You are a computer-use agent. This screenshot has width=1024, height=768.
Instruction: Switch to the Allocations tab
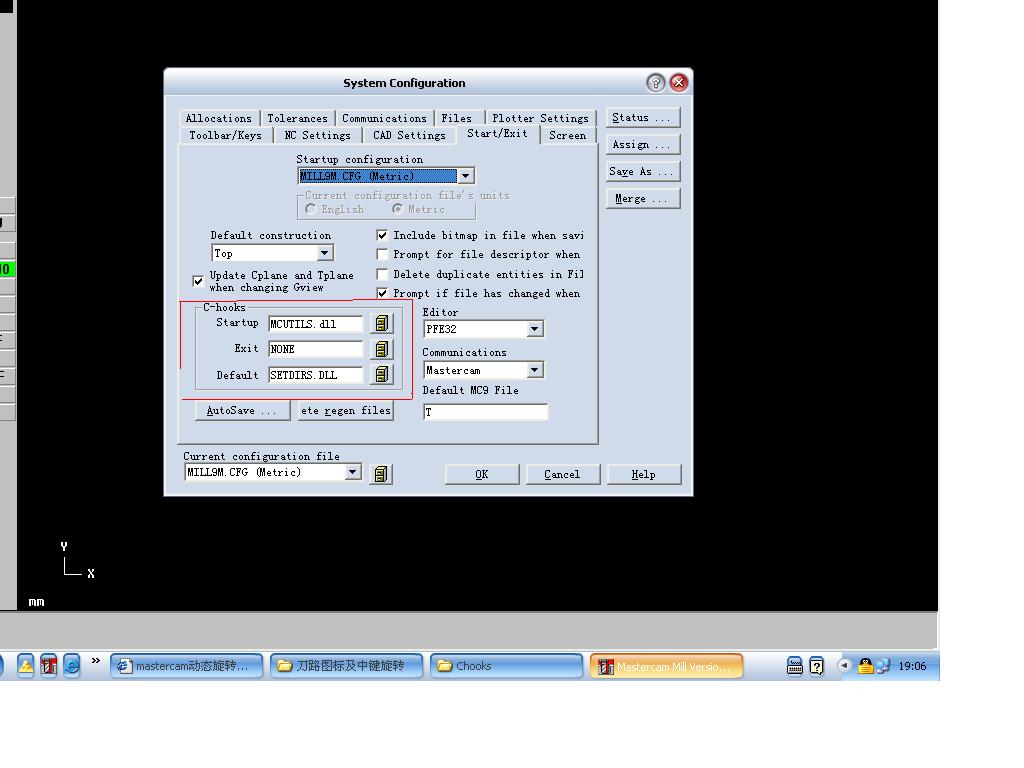tap(219, 118)
